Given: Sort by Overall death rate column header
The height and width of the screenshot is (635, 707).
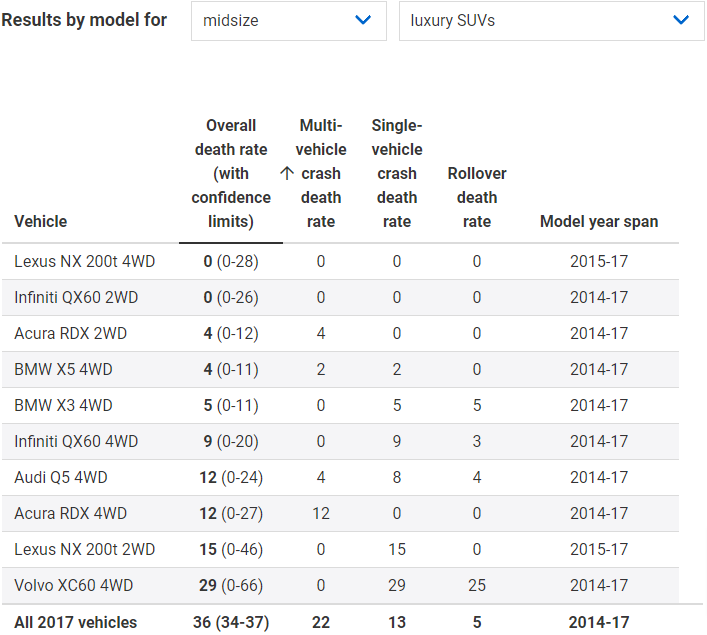Looking at the screenshot, I should pyautogui.click(x=231, y=174).
